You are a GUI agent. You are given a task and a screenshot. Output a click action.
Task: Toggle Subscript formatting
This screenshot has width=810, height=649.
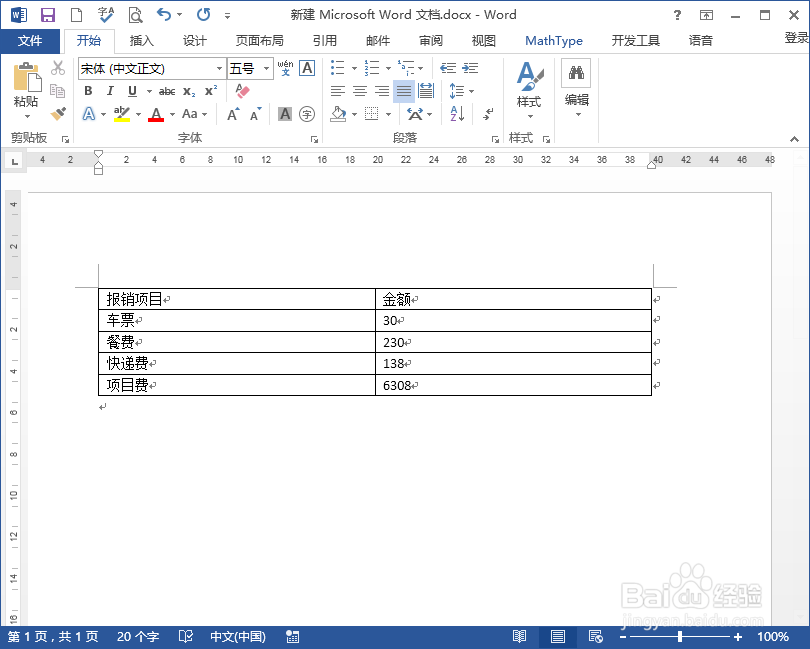(x=189, y=91)
